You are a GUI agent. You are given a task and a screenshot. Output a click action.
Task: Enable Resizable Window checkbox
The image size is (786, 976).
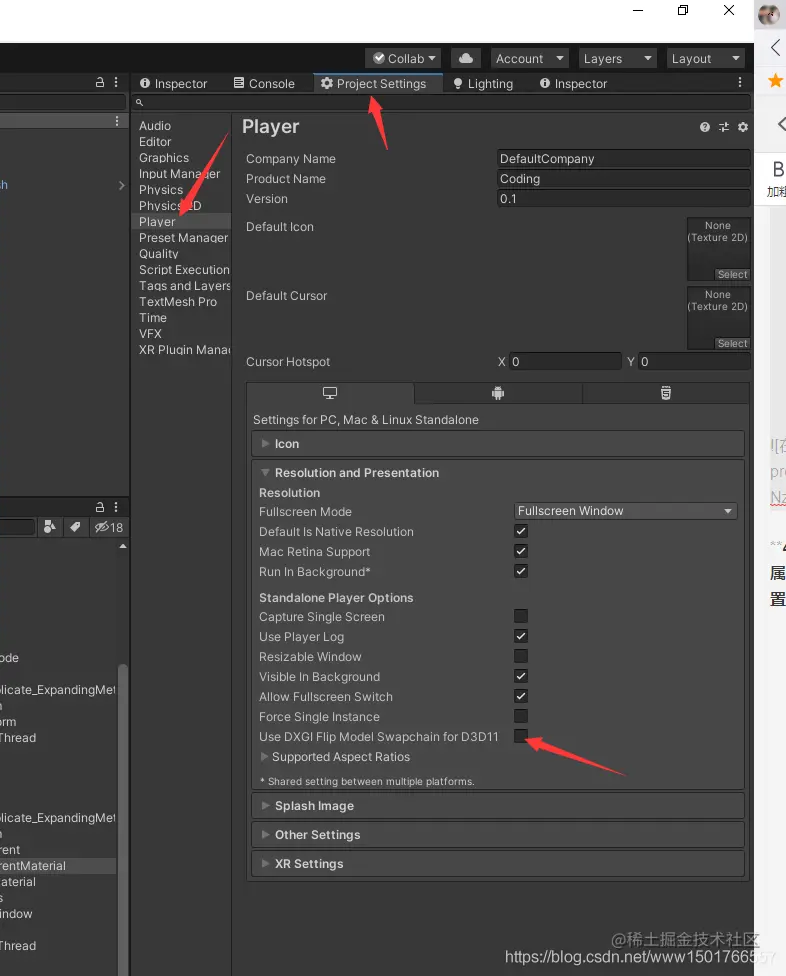(521, 656)
